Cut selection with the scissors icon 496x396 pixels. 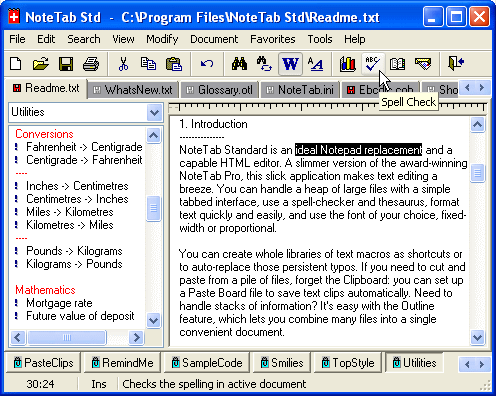point(123,64)
